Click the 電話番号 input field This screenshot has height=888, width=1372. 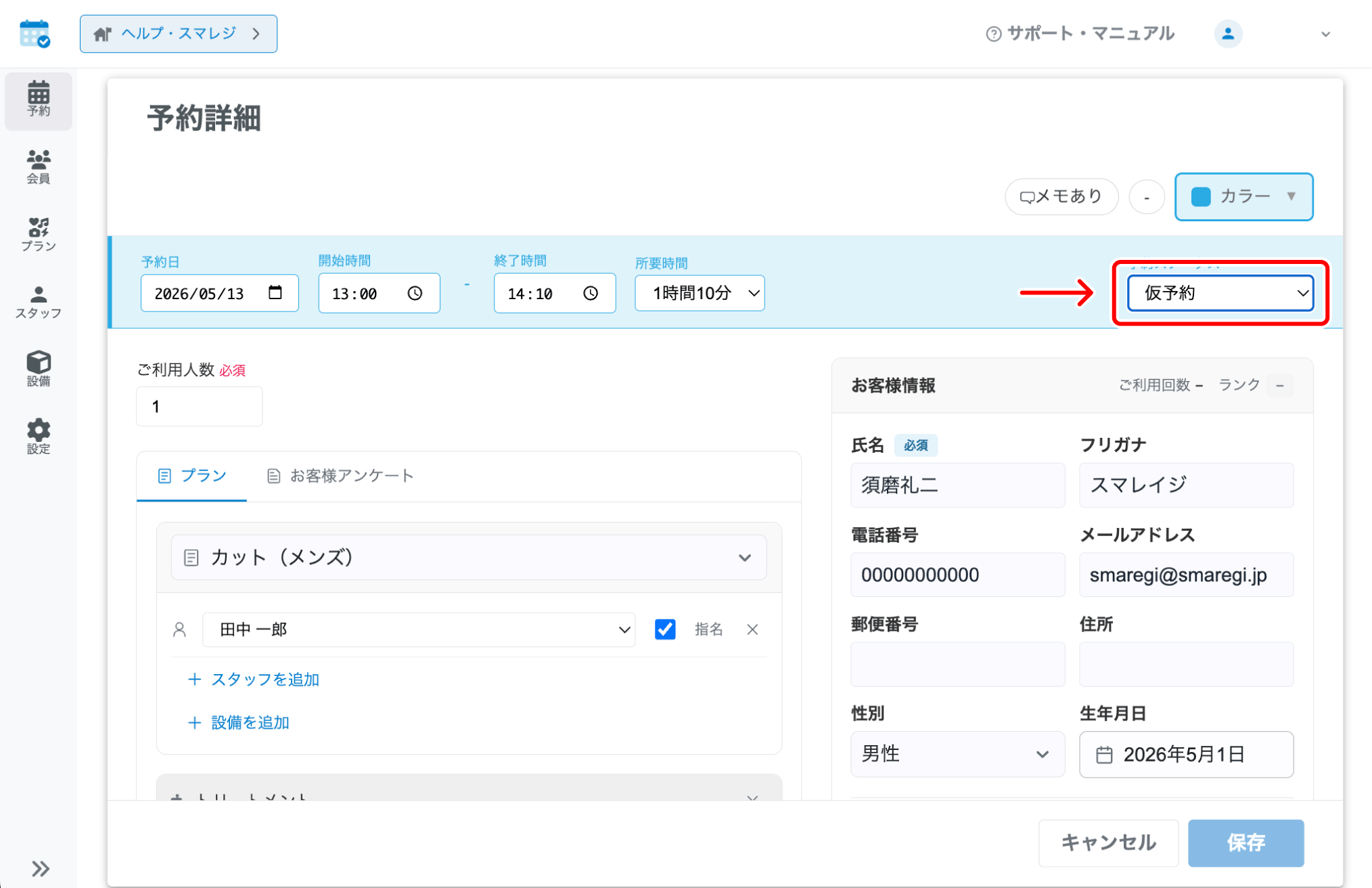pos(957,575)
